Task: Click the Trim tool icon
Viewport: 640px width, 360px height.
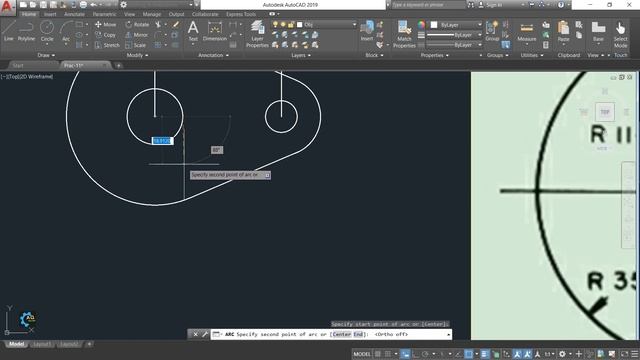Action: coord(158,24)
